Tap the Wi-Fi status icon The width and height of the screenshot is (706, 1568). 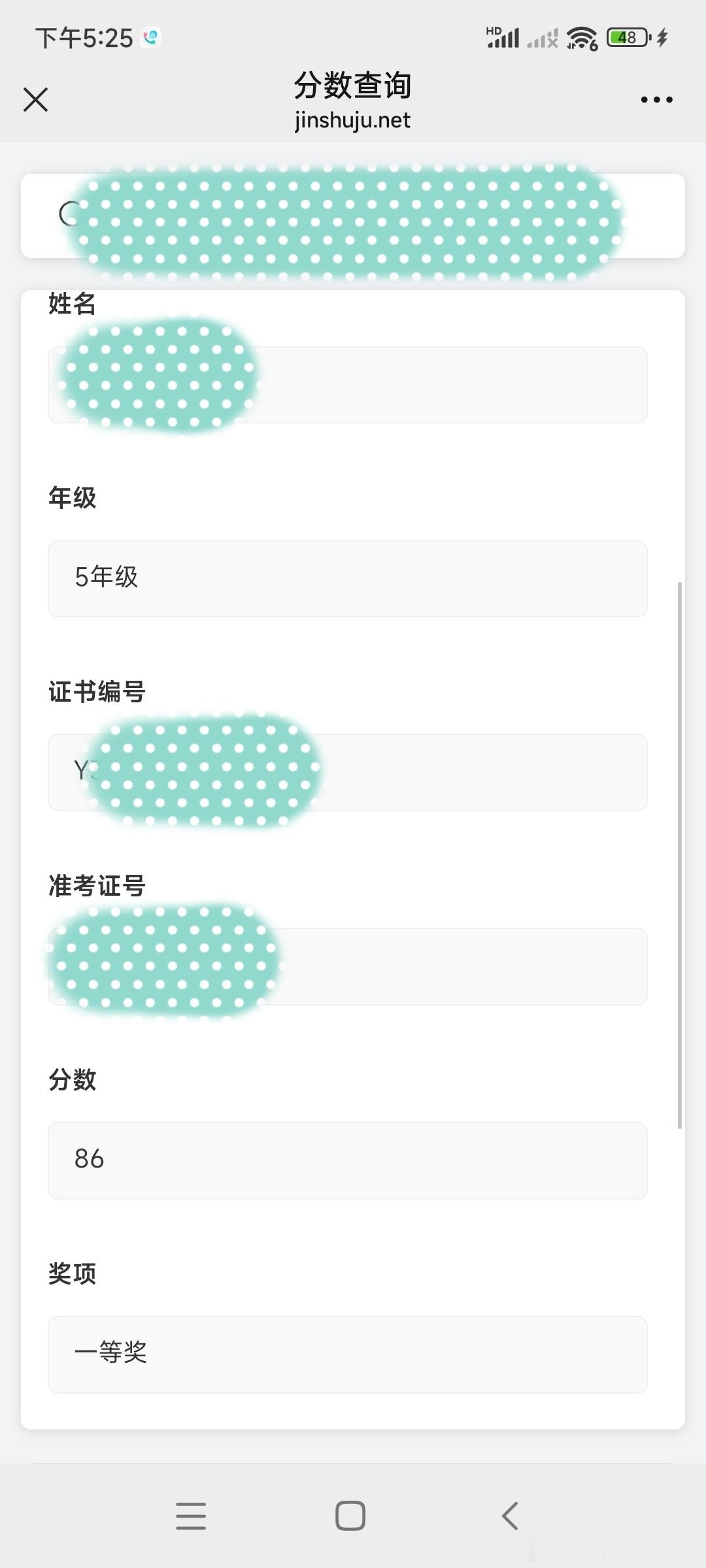(582, 39)
